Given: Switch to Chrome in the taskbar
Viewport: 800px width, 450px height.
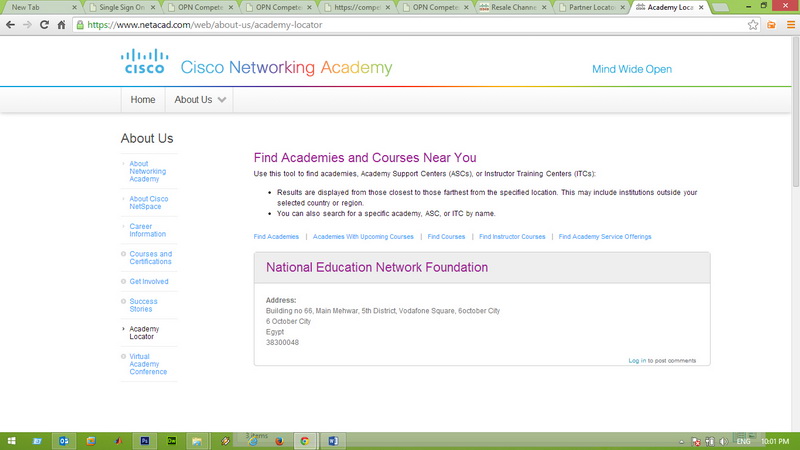Looking at the screenshot, I should pyautogui.click(x=305, y=441).
